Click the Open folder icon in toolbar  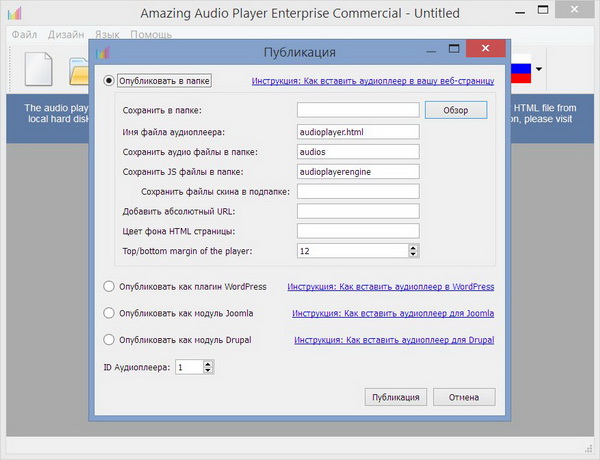pyautogui.click(x=80, y=70)
